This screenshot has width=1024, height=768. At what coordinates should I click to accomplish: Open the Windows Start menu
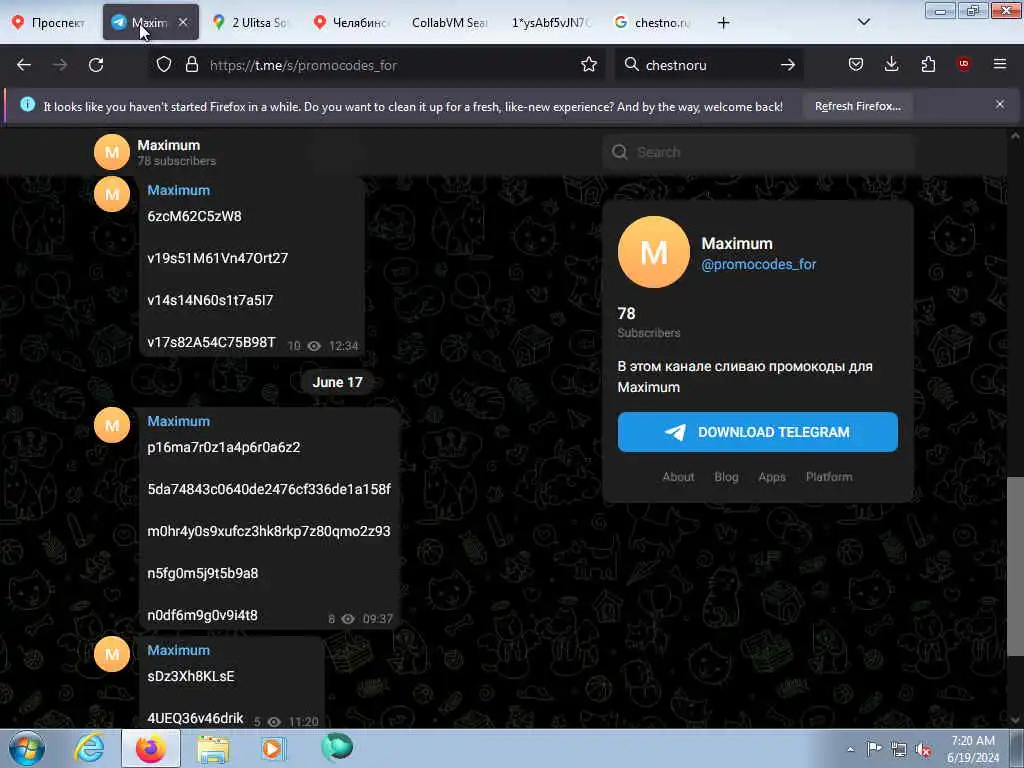coord(27,748)
